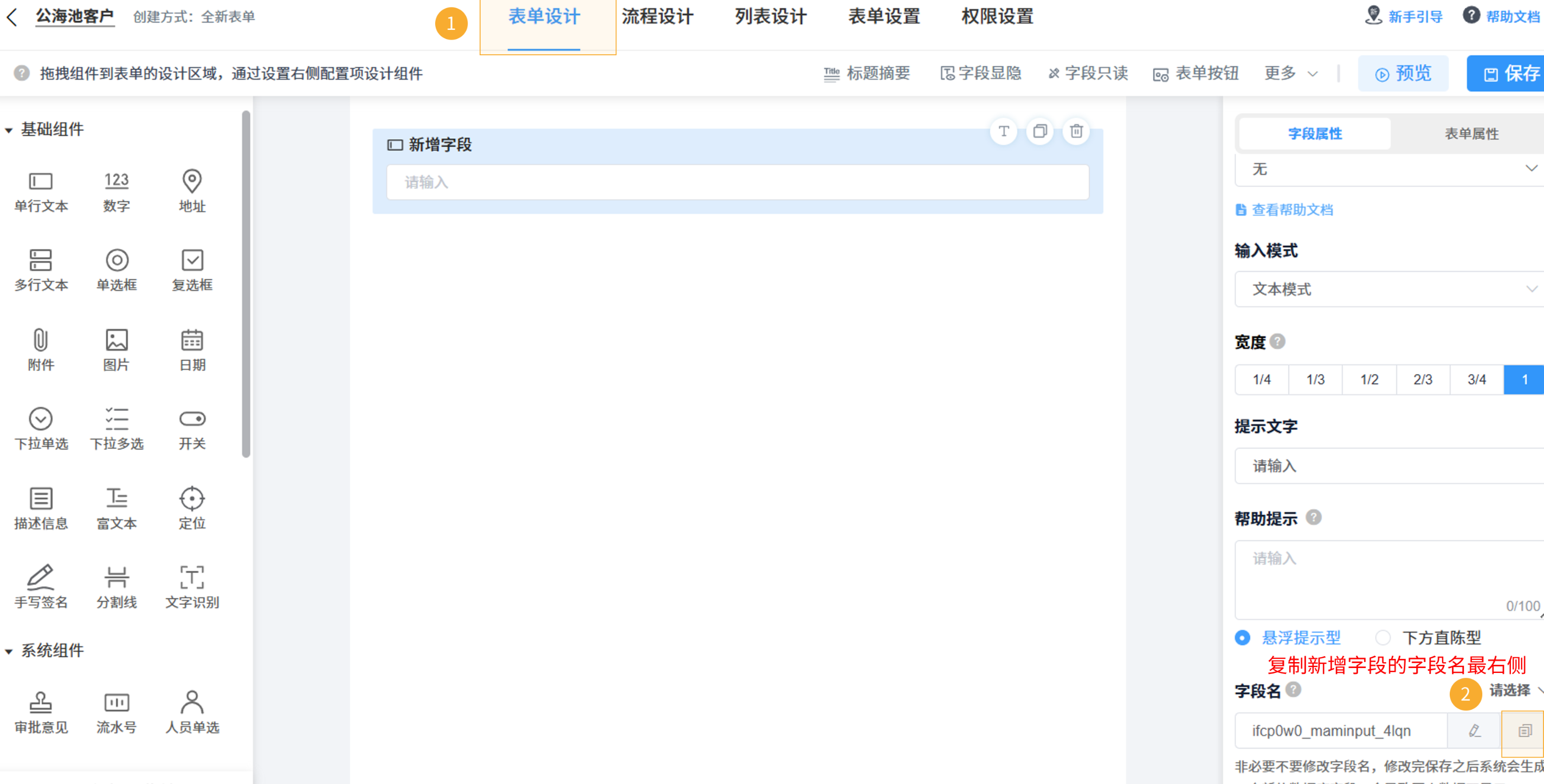Image resolution: width=1544 pixels, height=784 pixels.
Task: Set width to 1/4
Action: (1262, 379)
